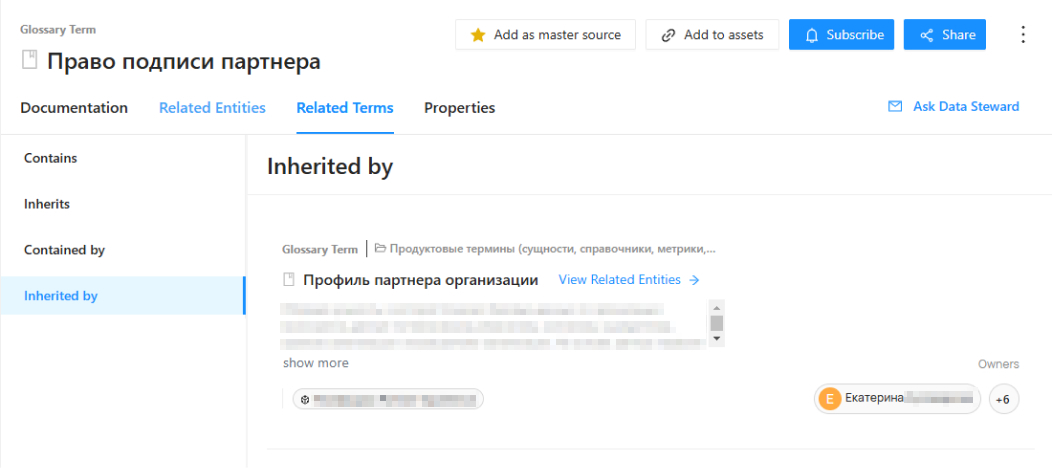Open Ask Data Steward link
Viewport: 1052px width, 468px height.
954,106
